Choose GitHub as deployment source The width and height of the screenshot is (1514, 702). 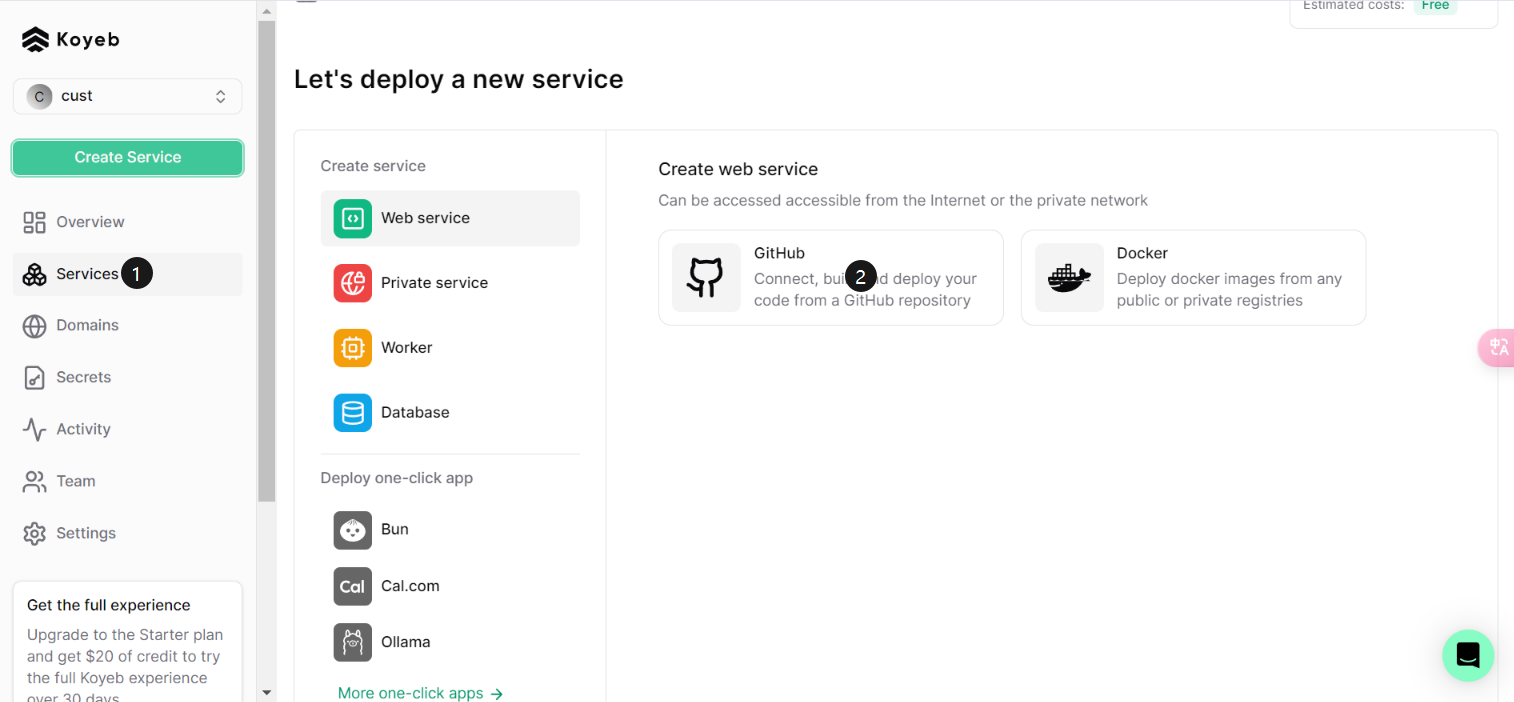[x=830, y=278]
